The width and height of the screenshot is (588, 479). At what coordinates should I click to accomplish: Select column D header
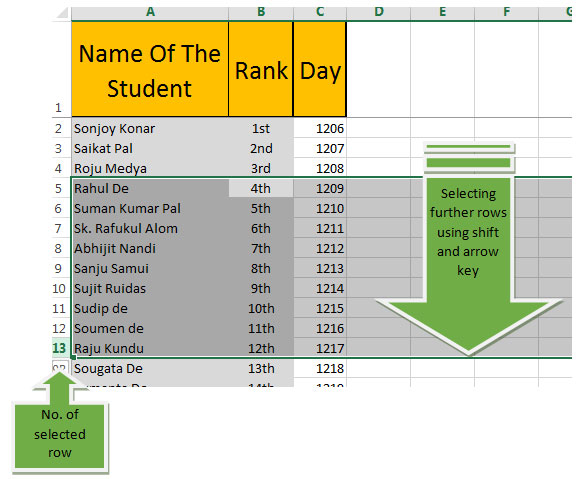tap(379, 12)
